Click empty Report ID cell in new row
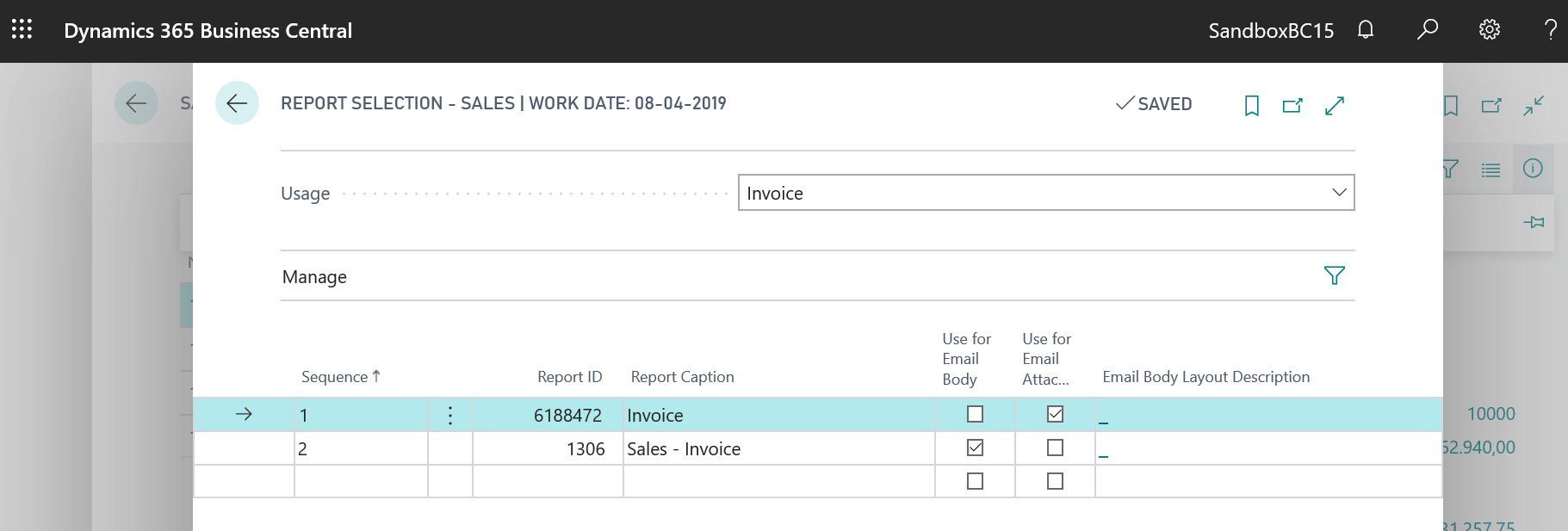This screenshot has width=1568, height=531. click(x=548, y=481)
